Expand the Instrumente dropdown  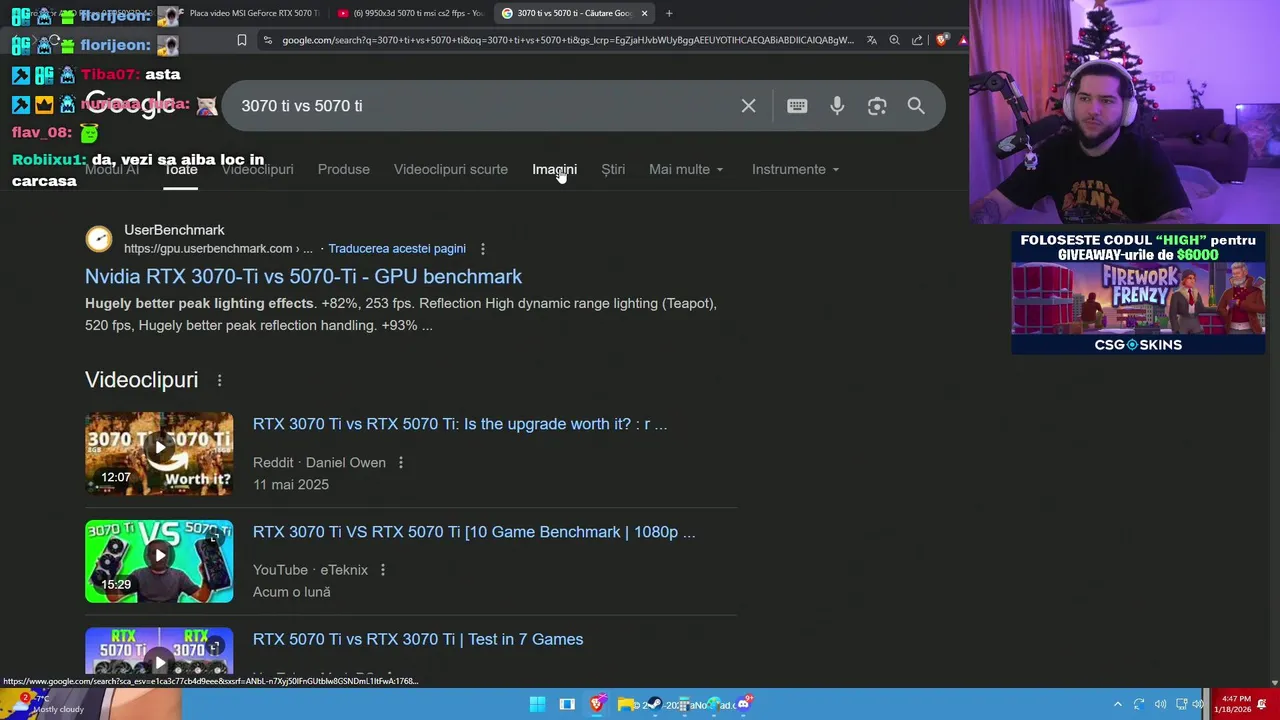[795, 169]
